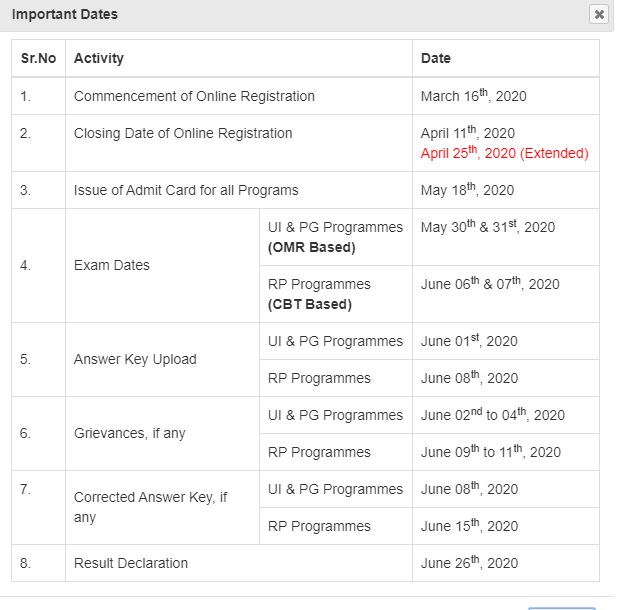
Task: Close the Important Dates dialog
Action: point(598,14)
